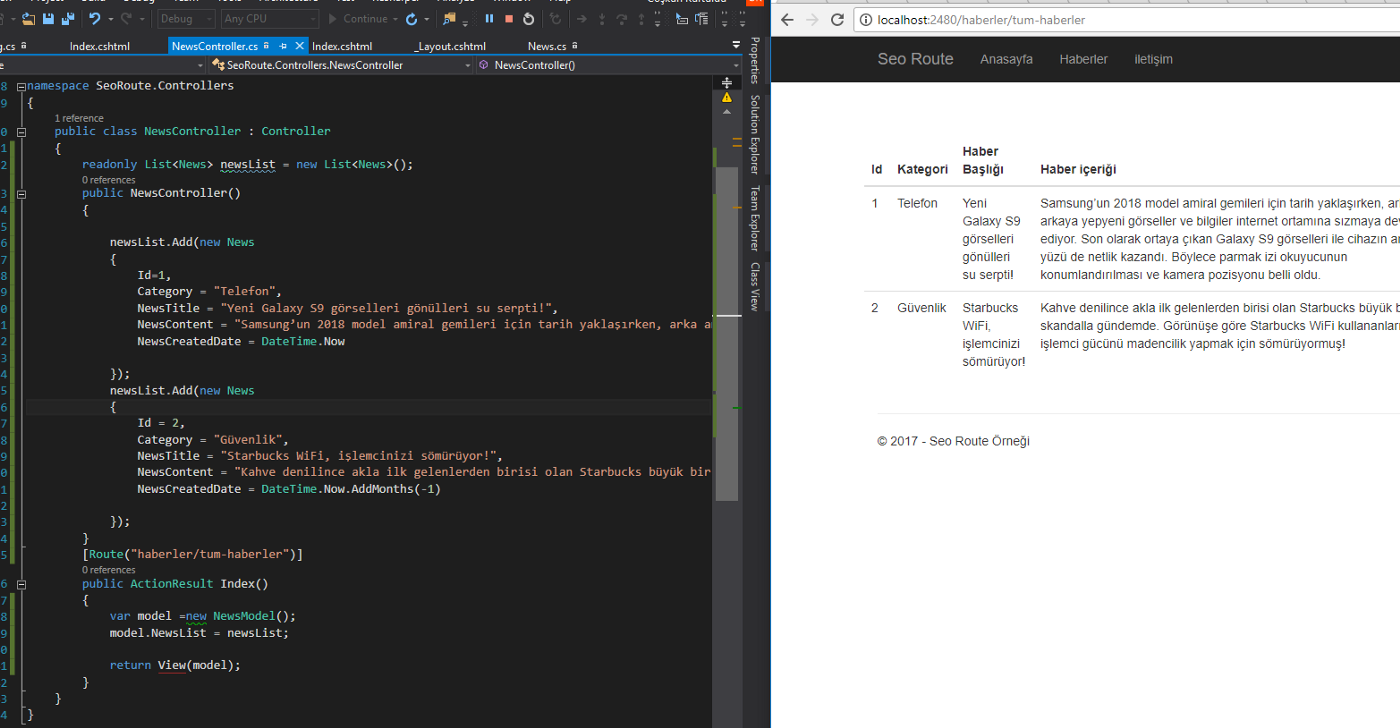Screen dimensions: 1400x728
Task: Click the '1 reference' CodeLens above class
Action: 79,118
